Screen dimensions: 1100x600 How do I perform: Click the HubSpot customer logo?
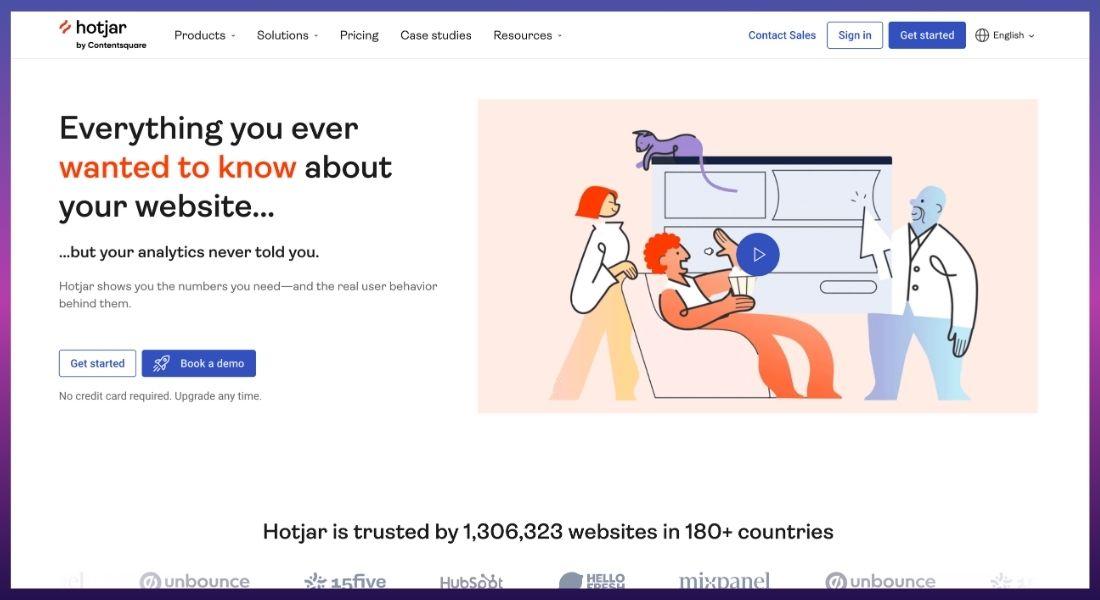click(x=471, y=581)
